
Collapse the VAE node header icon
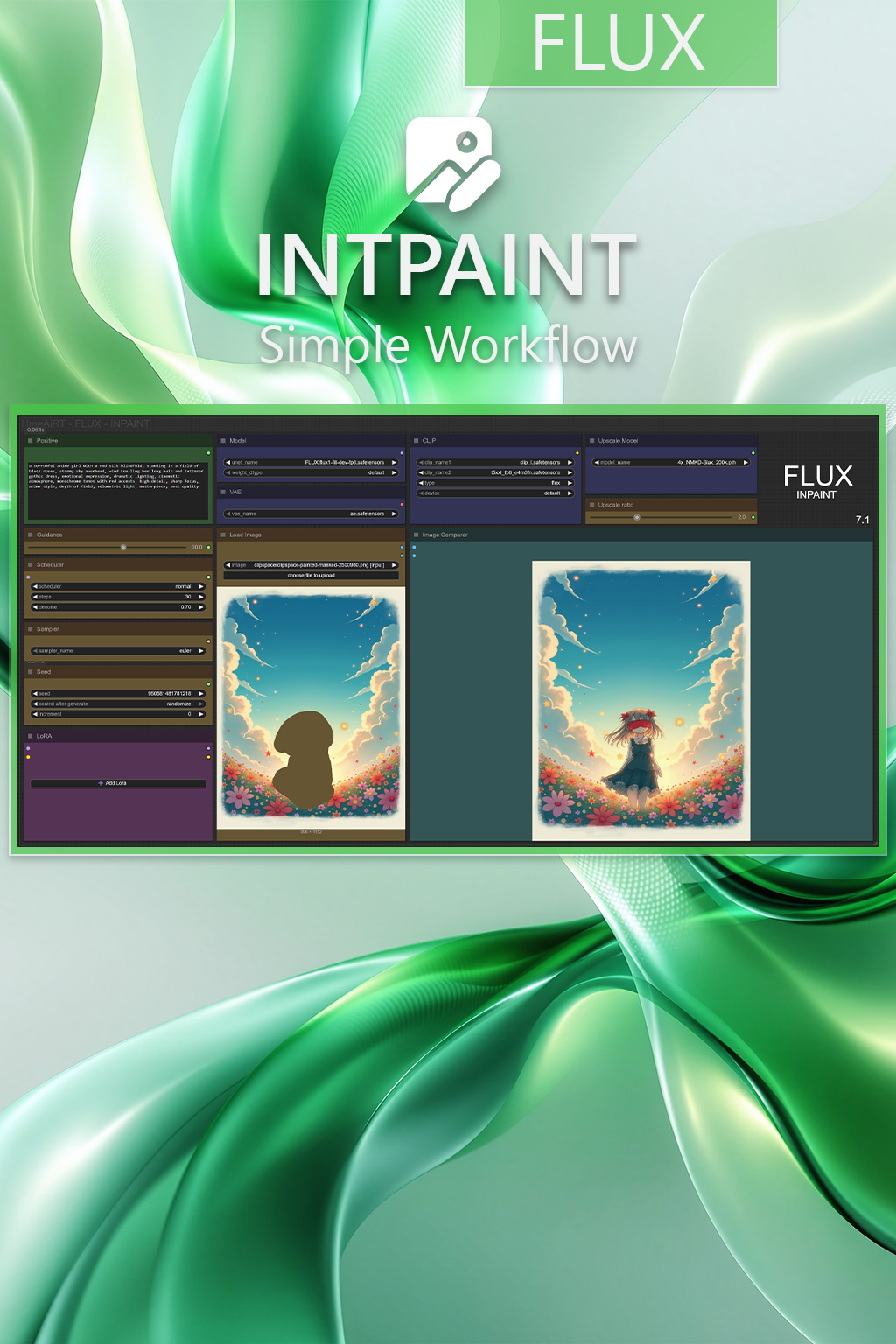click(223, 492)
